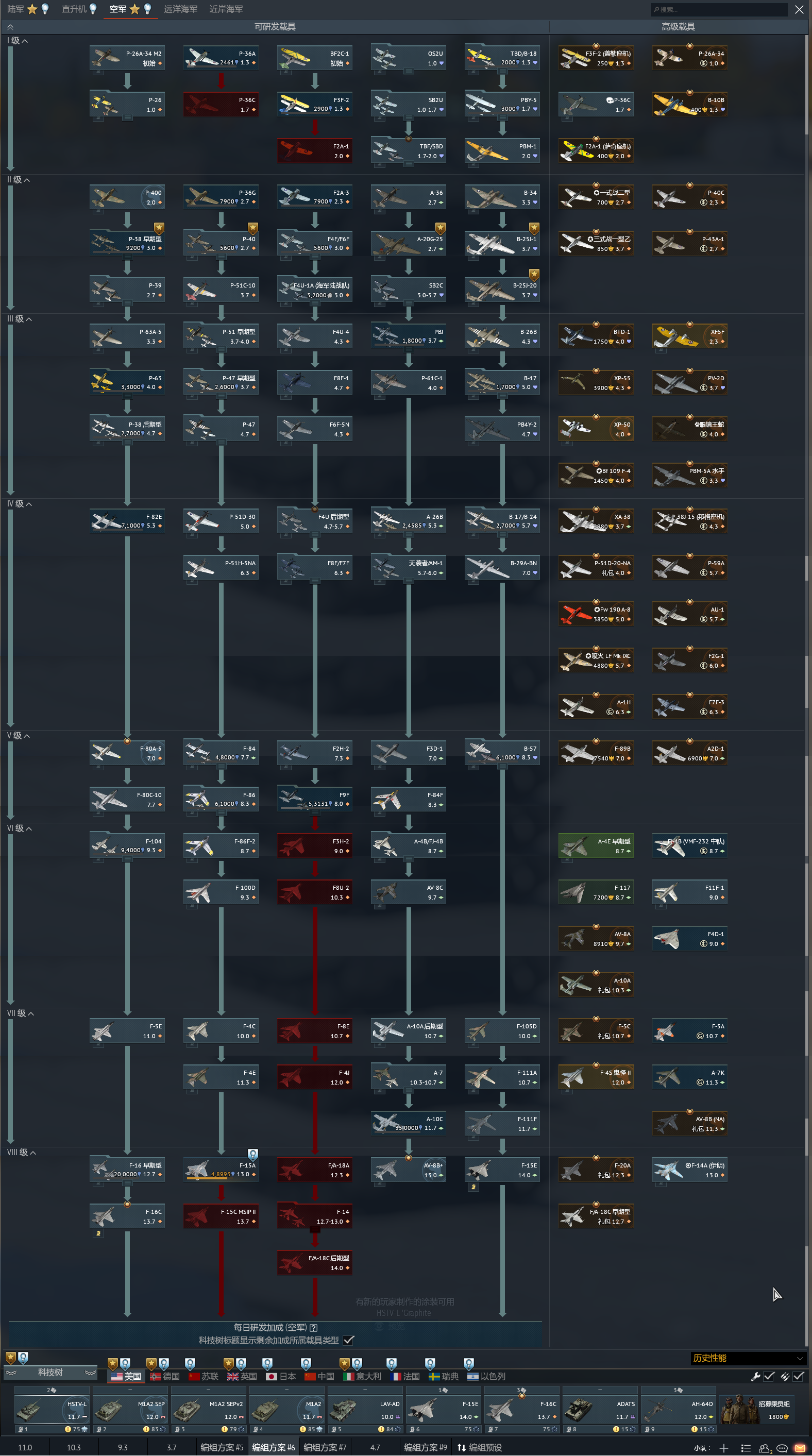Viewport: 812px width, 1456px height.
Task: Select the B-57 bomber card
Action: tap(502, 752)
